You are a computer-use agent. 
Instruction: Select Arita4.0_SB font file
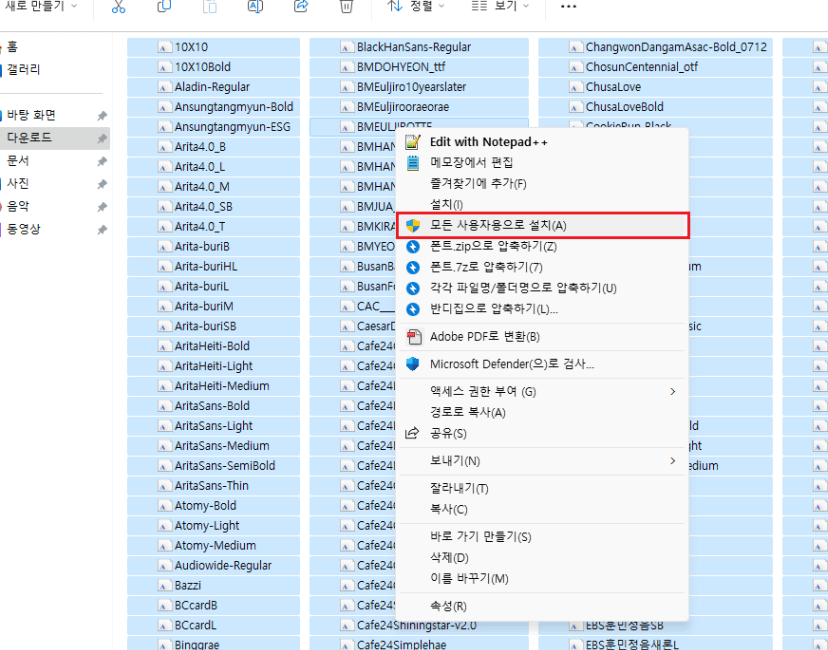pyautogui.click(x=213, y=206)
